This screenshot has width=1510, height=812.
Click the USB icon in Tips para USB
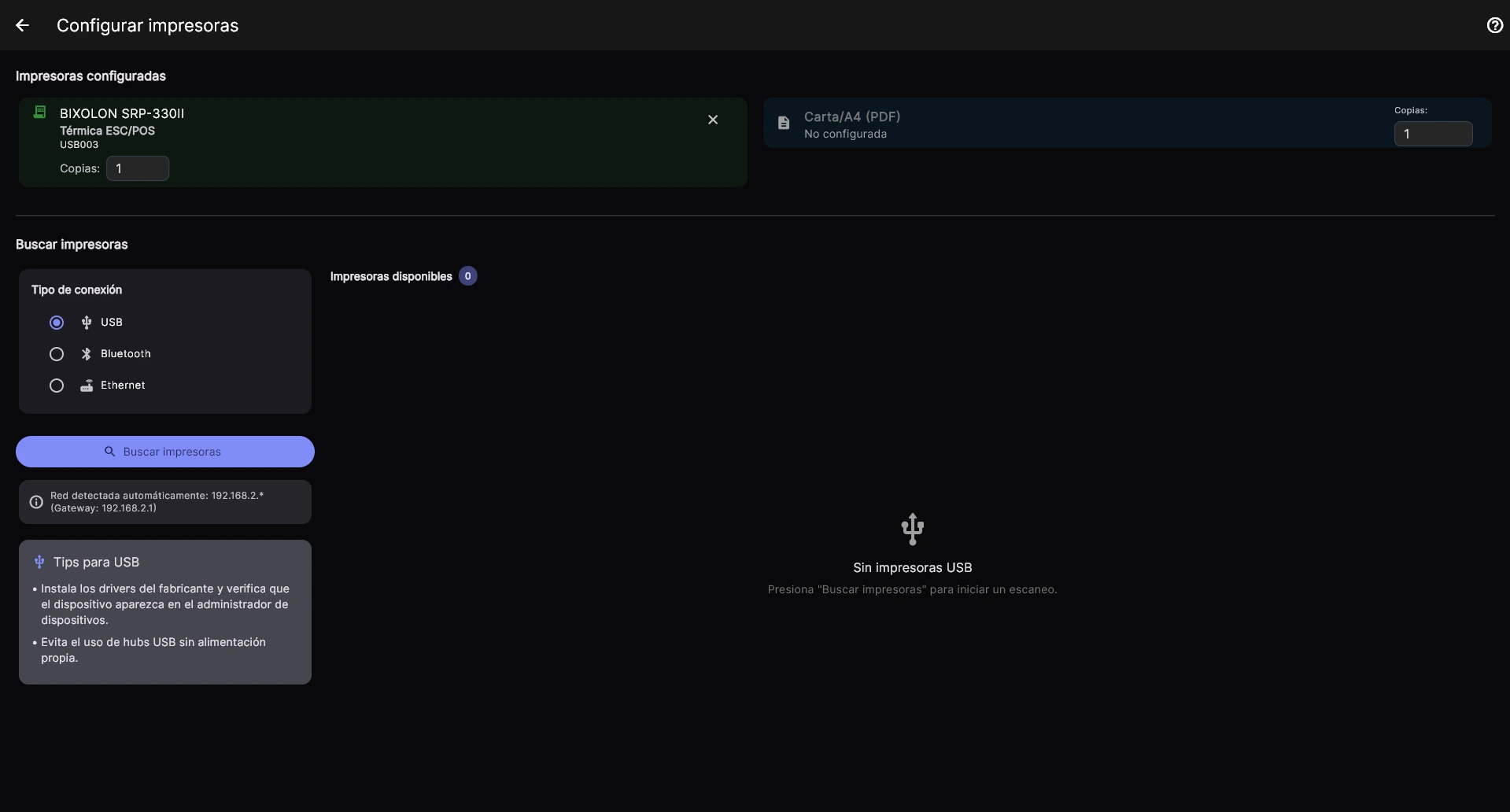(x=39, y=562)
